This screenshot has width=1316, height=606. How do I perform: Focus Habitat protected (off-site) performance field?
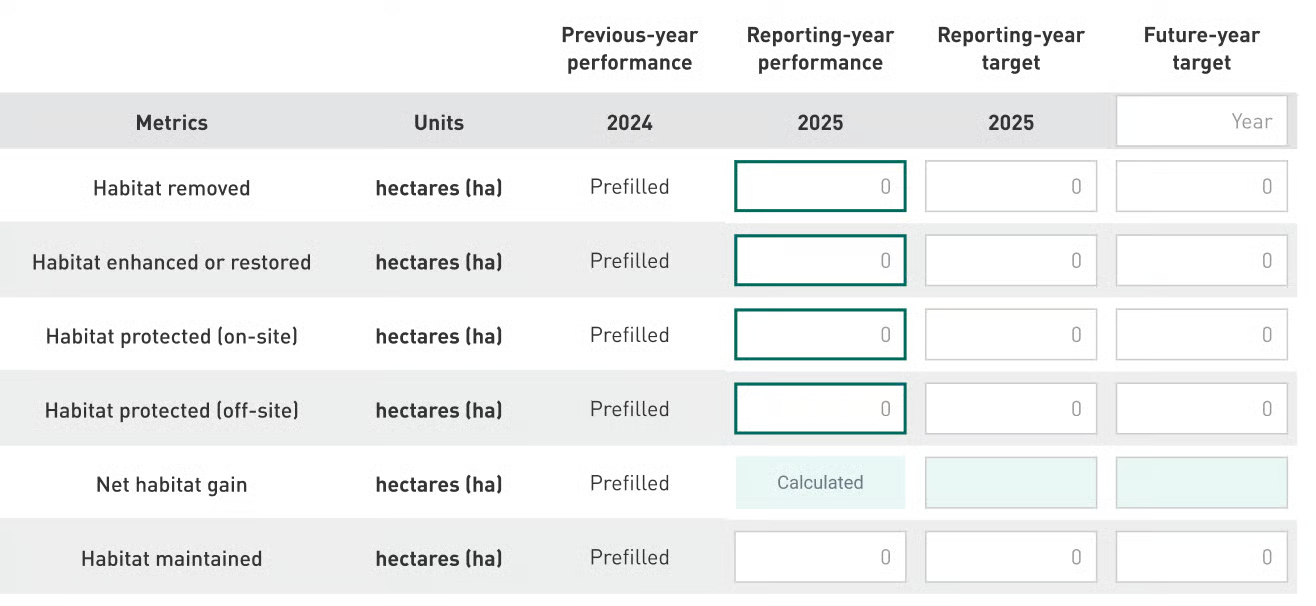pyautogui.click(x=820, y=409)
